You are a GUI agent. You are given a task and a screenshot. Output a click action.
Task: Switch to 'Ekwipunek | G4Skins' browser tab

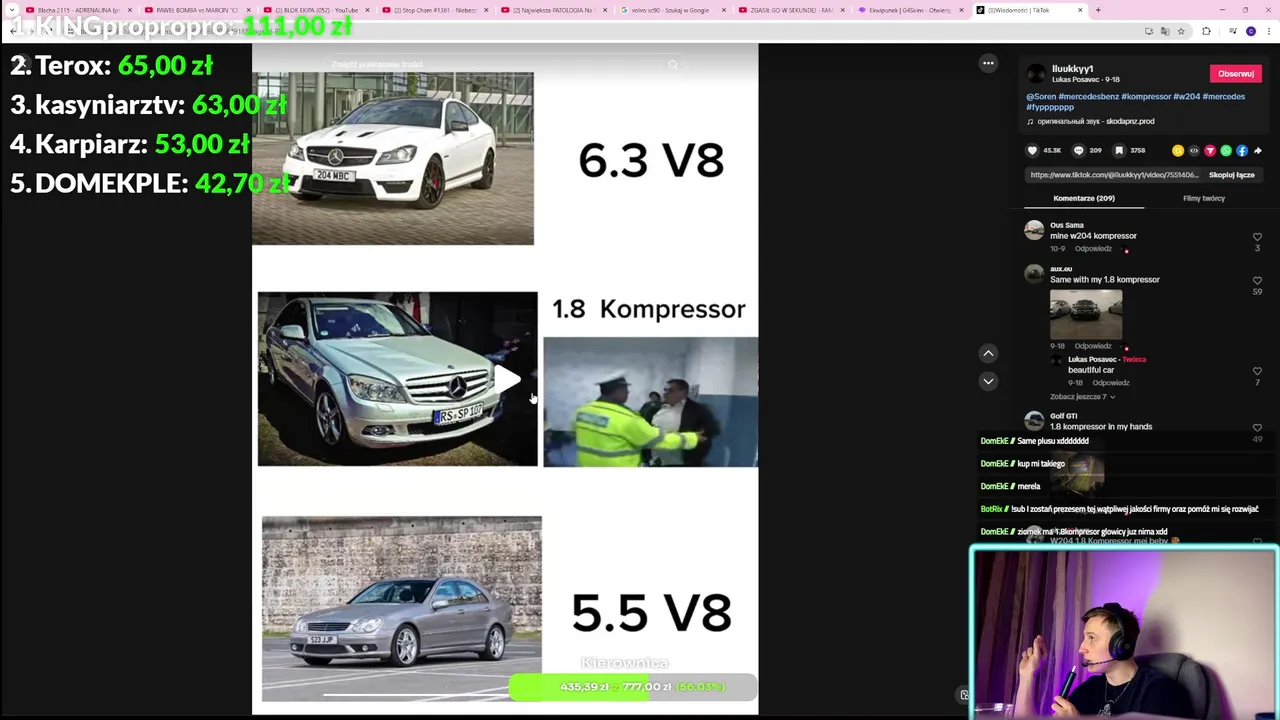tap(910, 10)
